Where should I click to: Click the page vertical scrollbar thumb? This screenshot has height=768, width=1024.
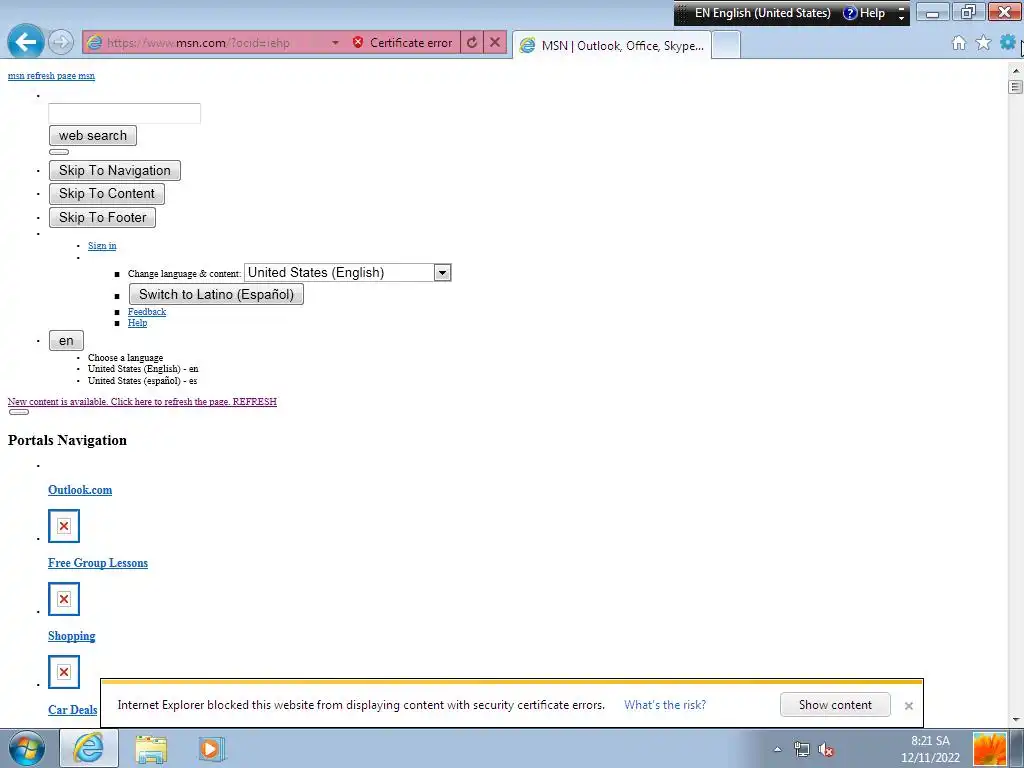tap(1016, 87)
